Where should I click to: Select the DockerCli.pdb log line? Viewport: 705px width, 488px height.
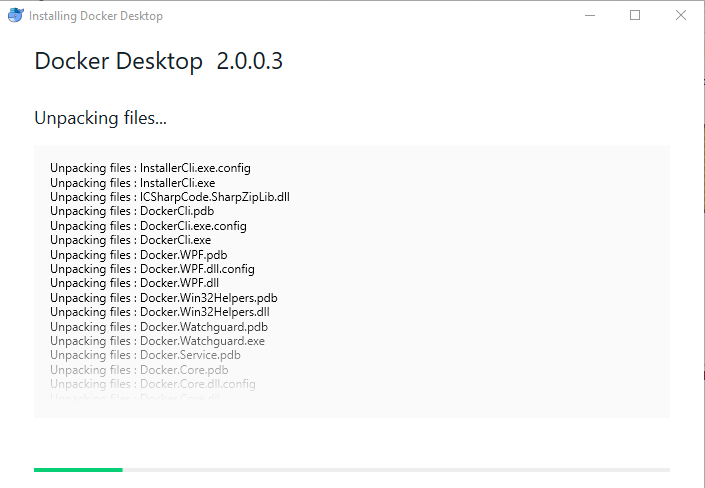click(x=132, y=211)
